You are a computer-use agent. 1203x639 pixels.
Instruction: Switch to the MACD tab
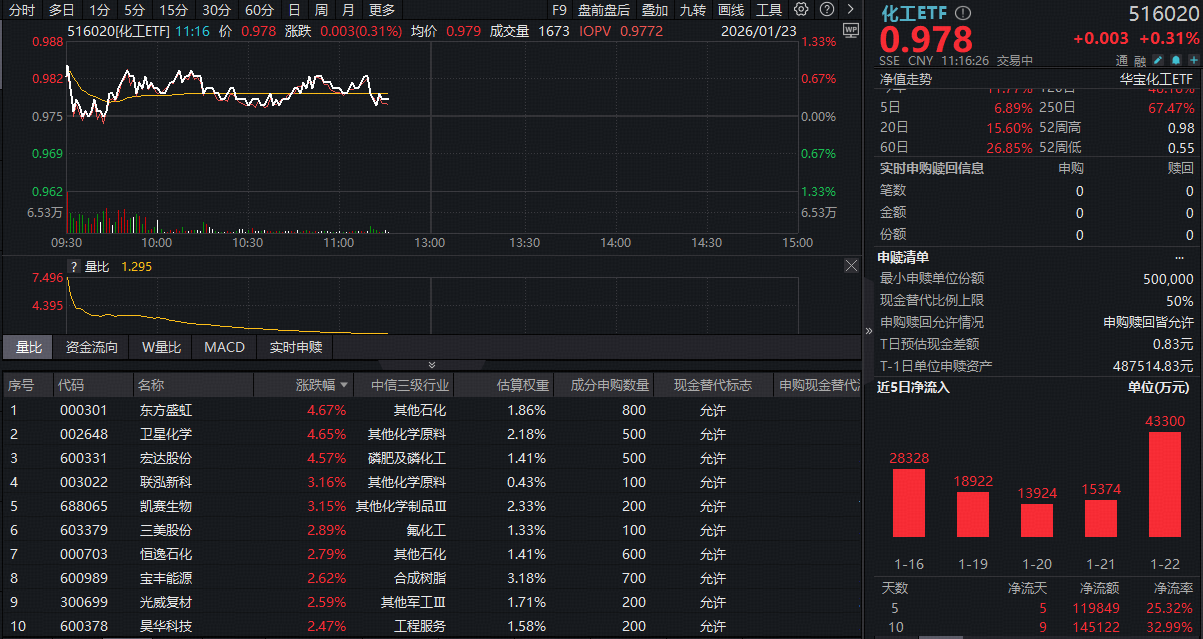[223, 346]
